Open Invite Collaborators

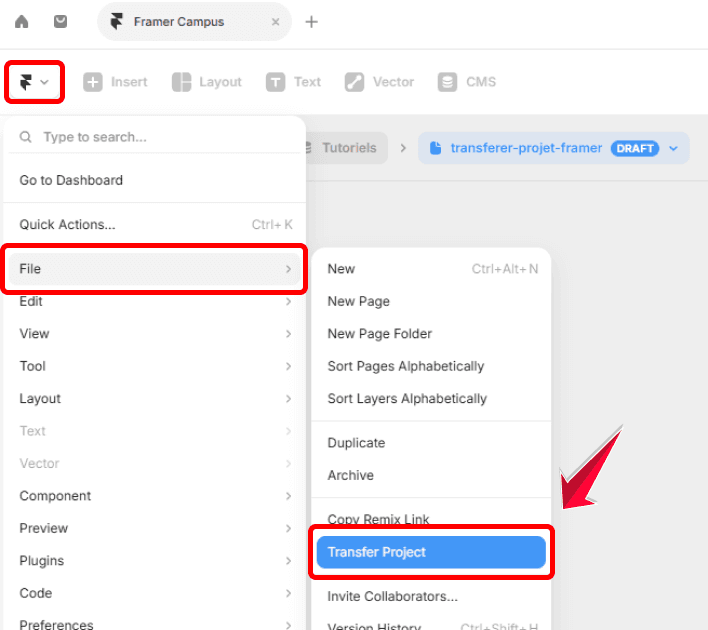tap(431, 597)
